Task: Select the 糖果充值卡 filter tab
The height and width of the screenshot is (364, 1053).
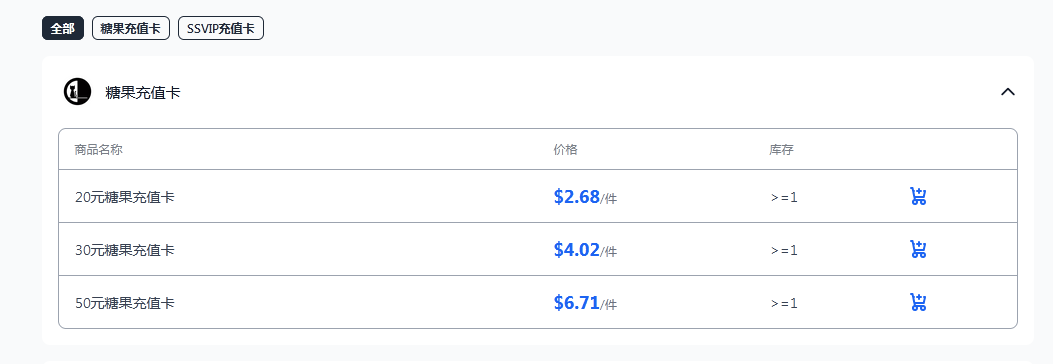Action: (130, 29)
